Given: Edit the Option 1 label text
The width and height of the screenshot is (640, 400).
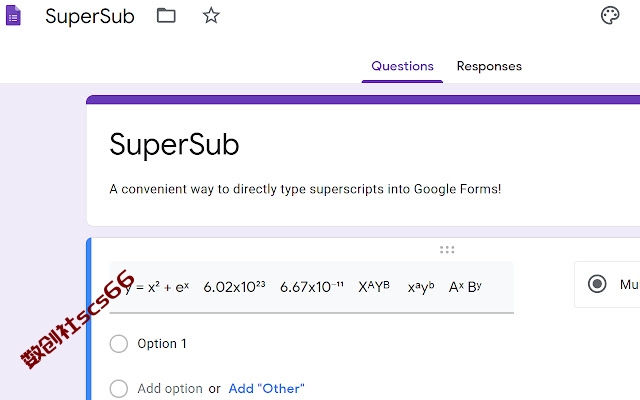Looking at the screenshot, I should tap(162, 344).
